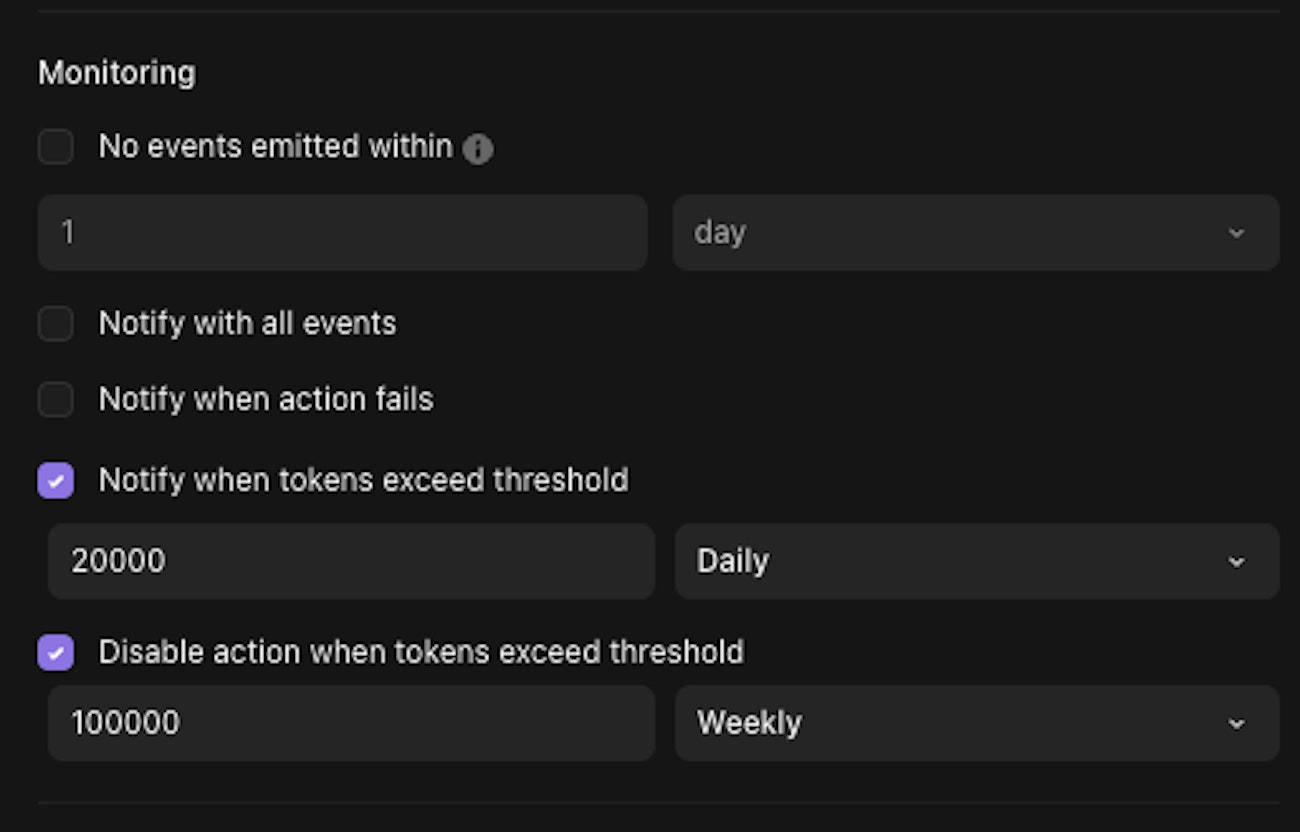The image size is (1300, 832).
Task: Open the Daily period dropdown
Action: [x=976, y=561]
